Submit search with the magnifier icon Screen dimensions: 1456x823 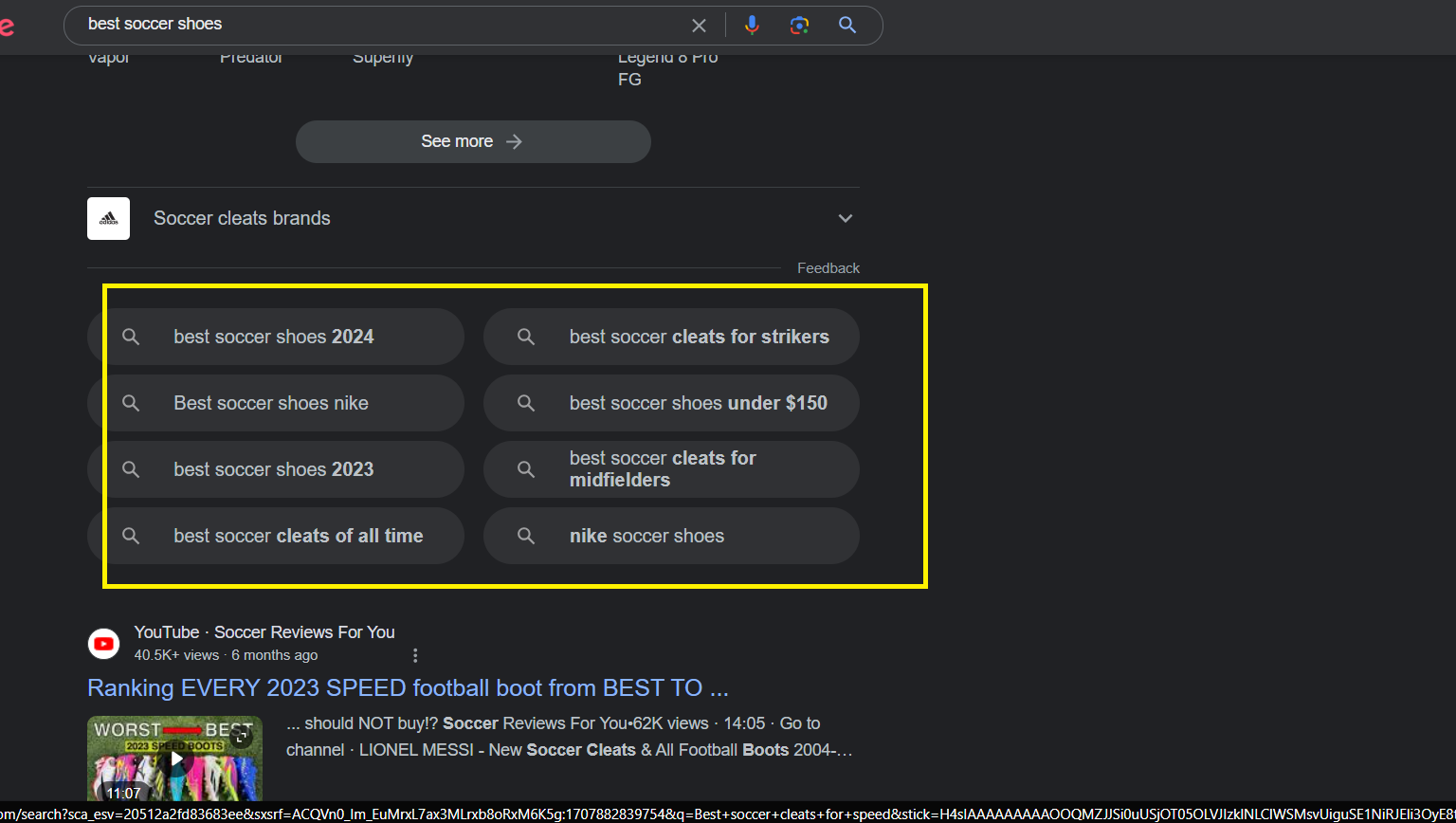pyautogui.click(x=847, y=26)
